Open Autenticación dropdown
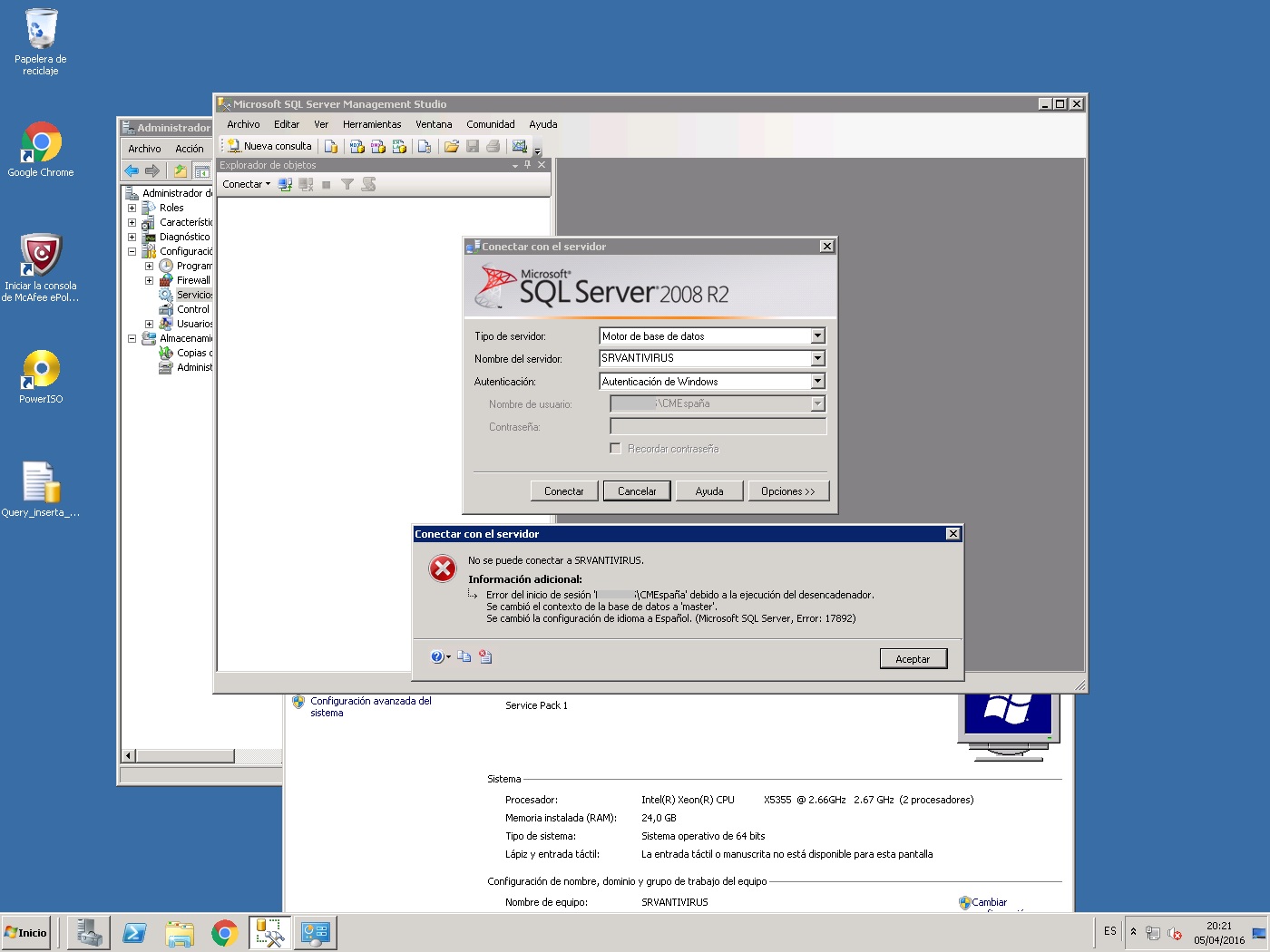1270x952 pixels. click(817, 382)
